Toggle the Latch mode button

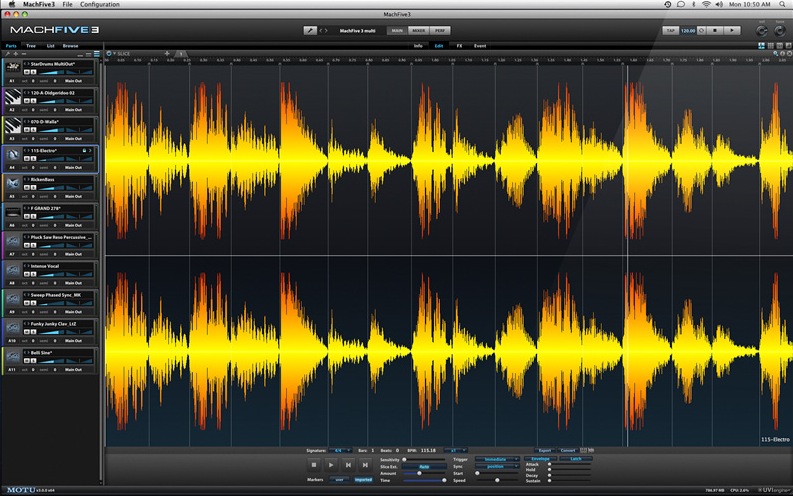point(576,459)
